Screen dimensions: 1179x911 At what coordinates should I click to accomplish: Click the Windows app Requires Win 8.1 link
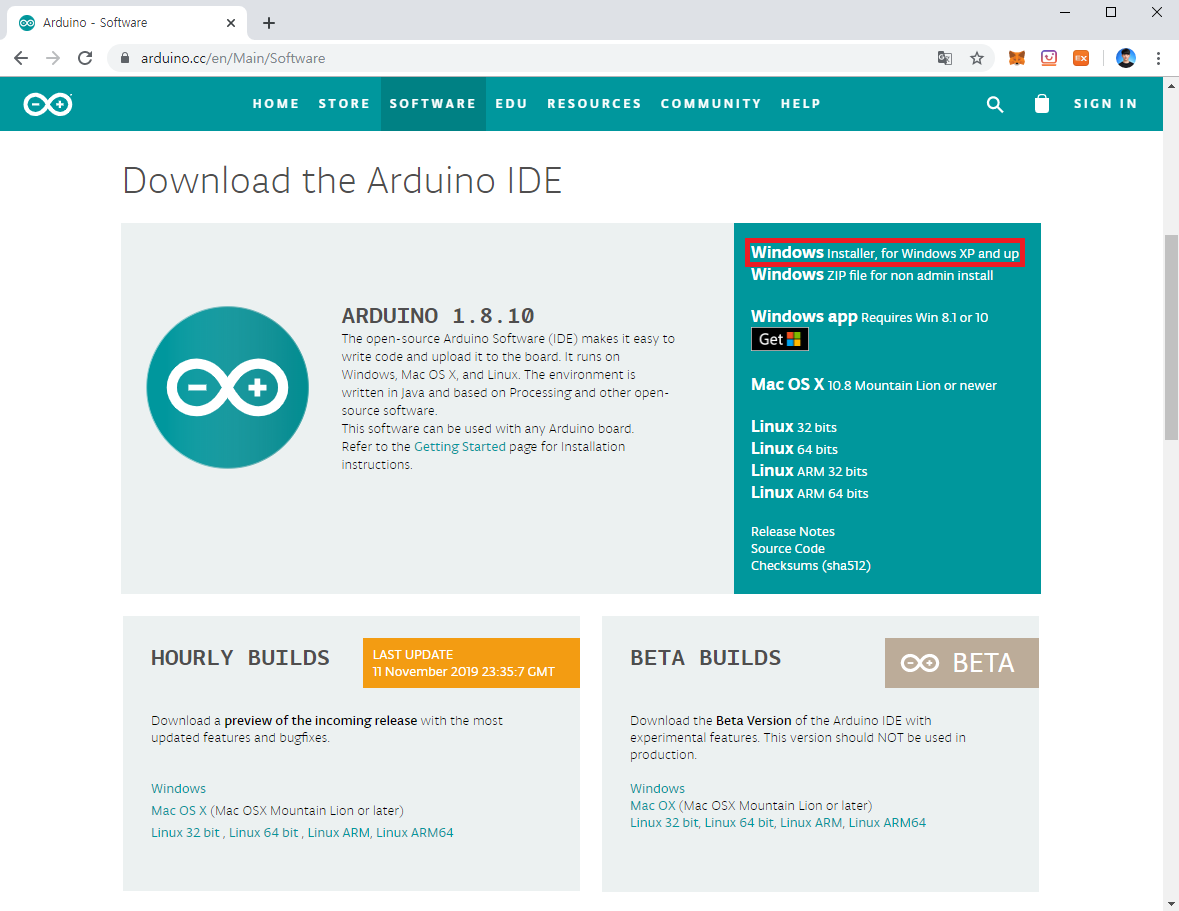pos(869,317)
